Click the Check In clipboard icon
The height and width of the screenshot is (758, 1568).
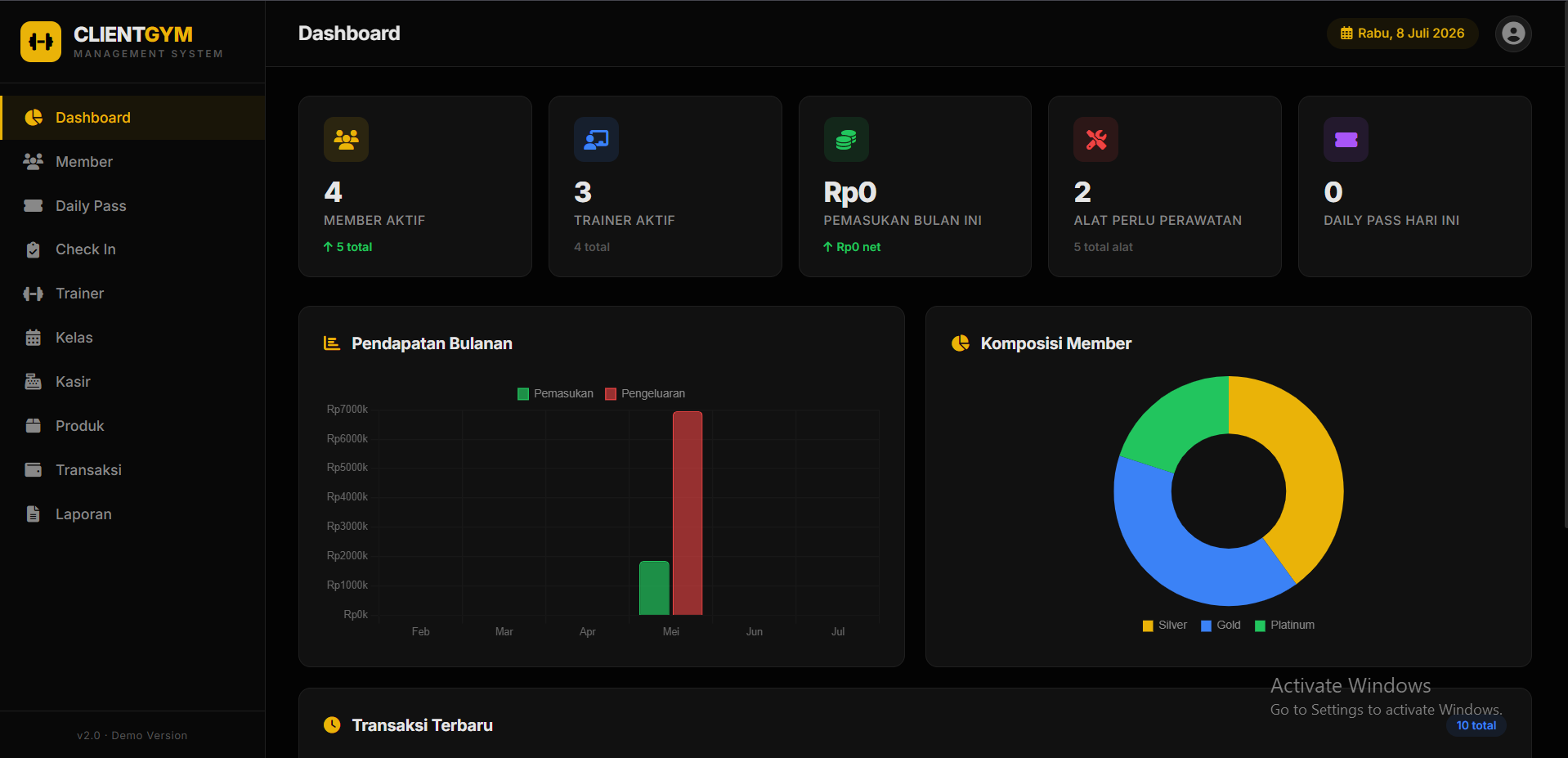pyautogui.click(x=34, y=249)
